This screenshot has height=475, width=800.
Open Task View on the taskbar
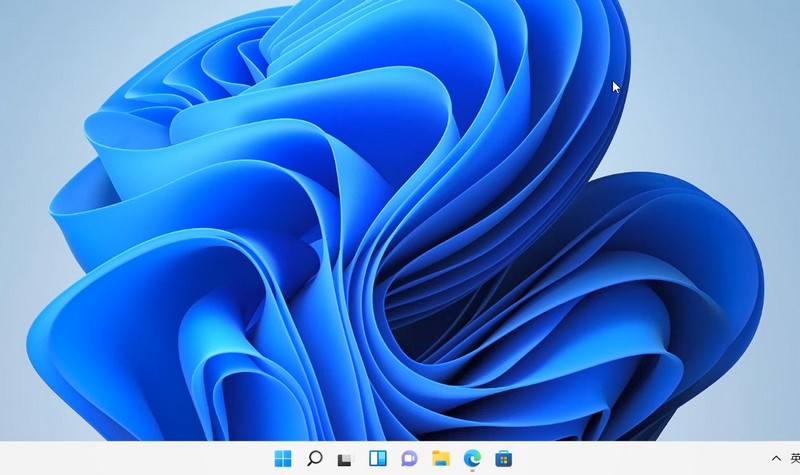click(x=346, y=459)
